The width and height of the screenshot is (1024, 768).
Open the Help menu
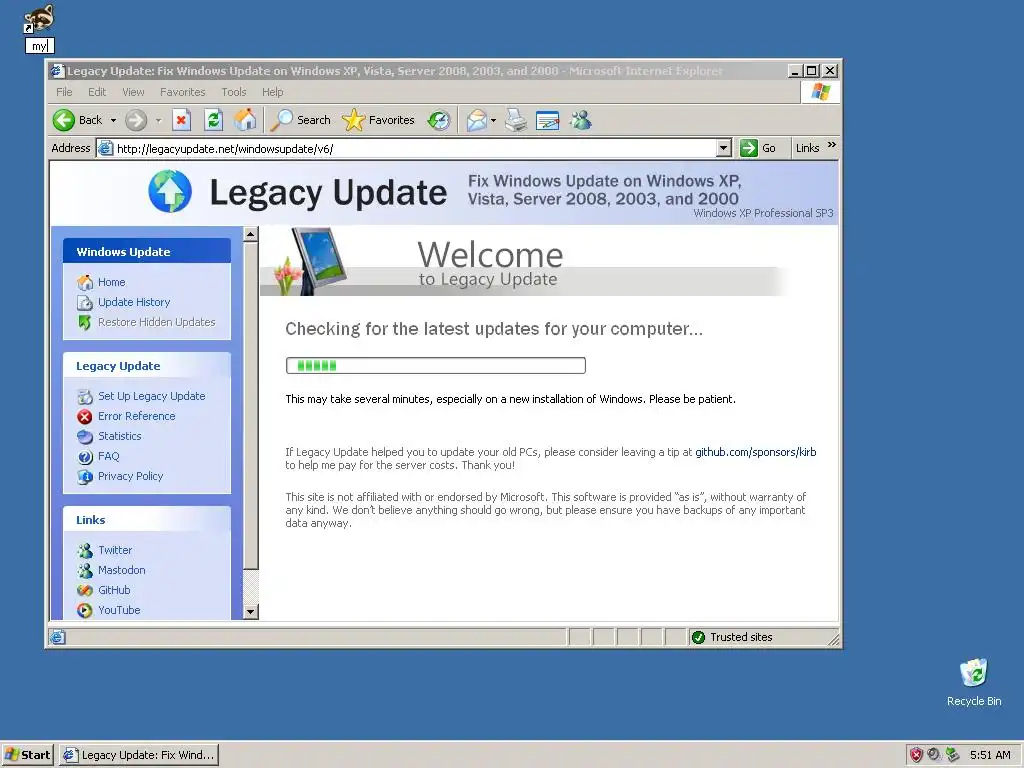[272, 92]
